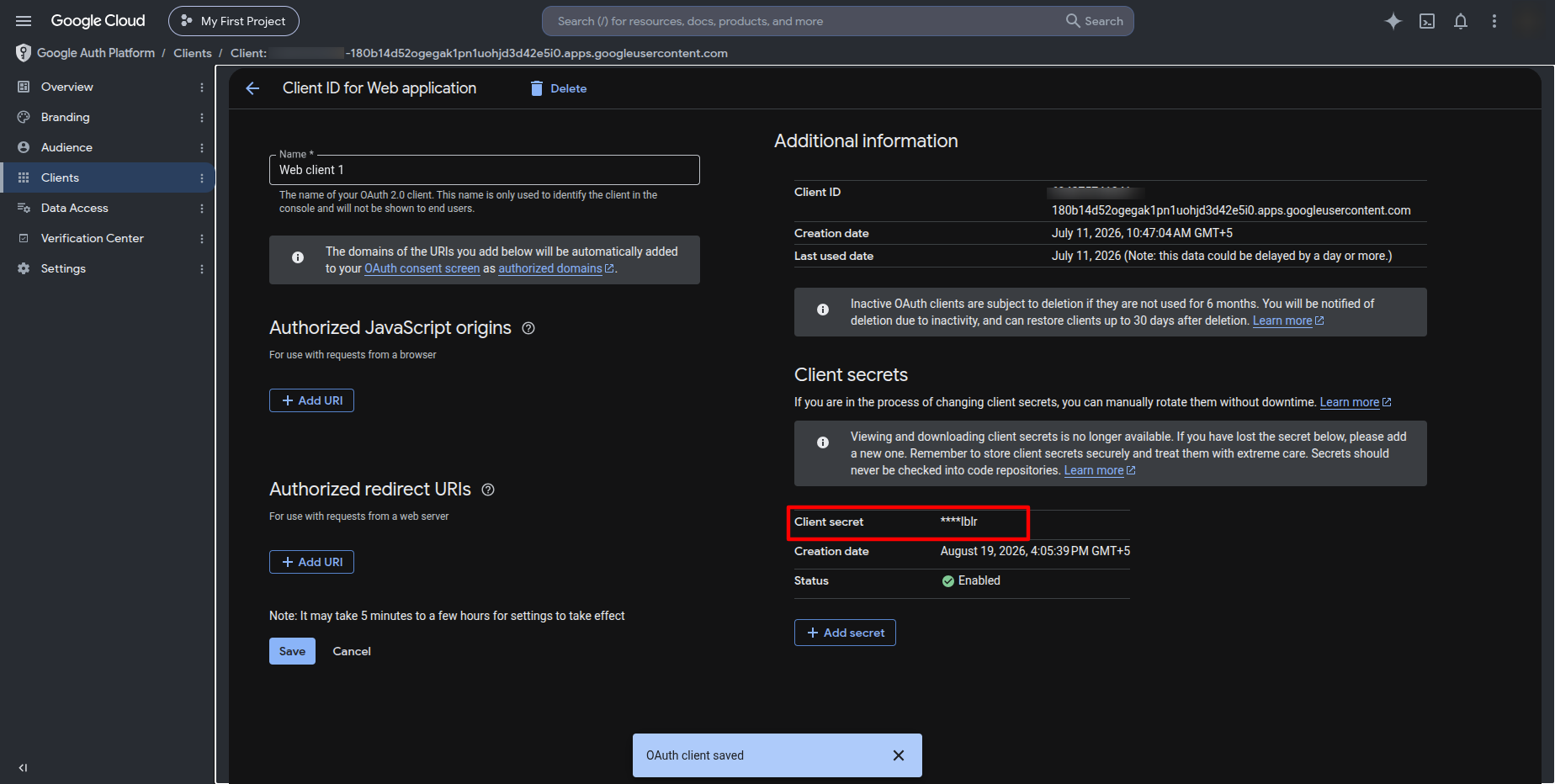The image size is (1555, 784).
Task: Open the notifications bell
Action: [1461, 21]
